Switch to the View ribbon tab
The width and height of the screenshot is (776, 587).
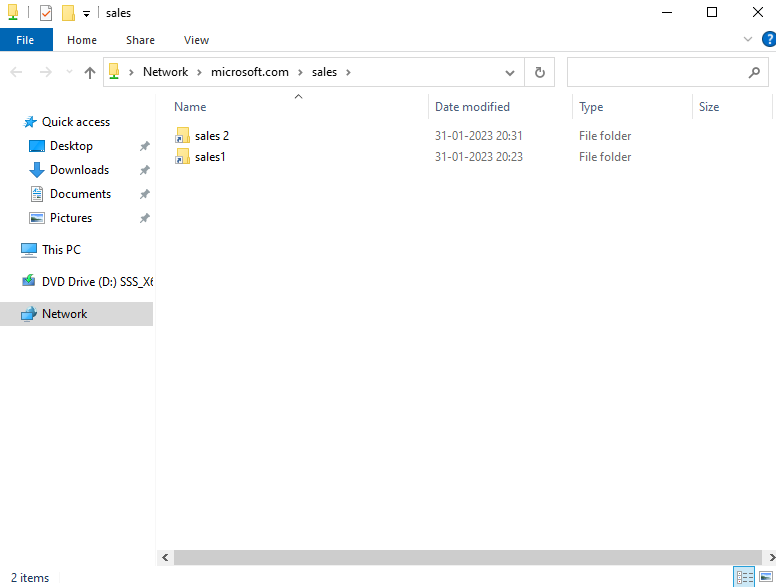tap(196, 40)
